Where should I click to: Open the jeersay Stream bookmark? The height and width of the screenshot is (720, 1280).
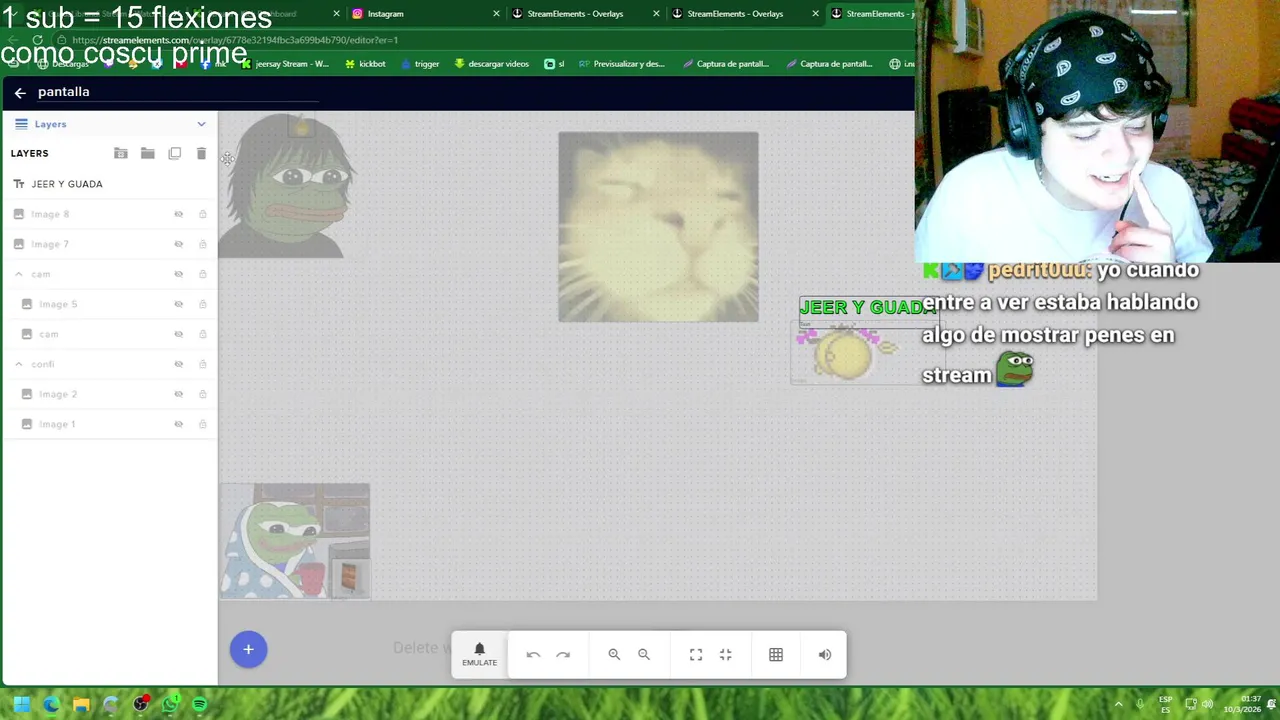point(285,64)
